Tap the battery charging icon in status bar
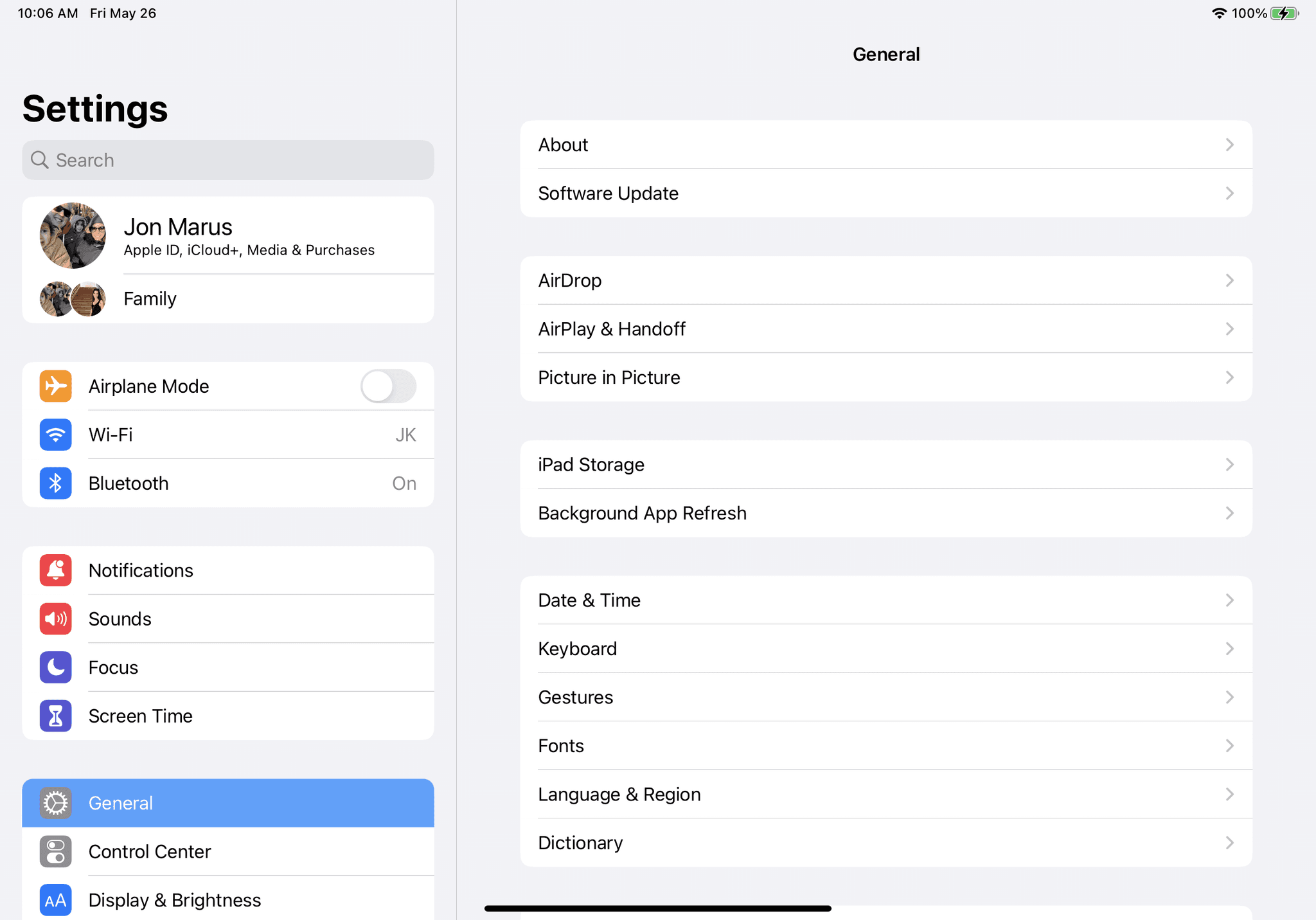1316x920 pixels. click(x=1285, y=13)
